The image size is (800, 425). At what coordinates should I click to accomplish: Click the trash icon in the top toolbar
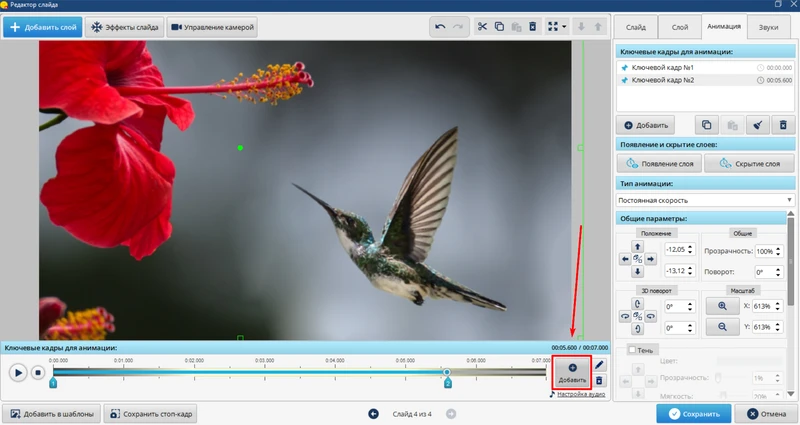(x=533, y=27)
